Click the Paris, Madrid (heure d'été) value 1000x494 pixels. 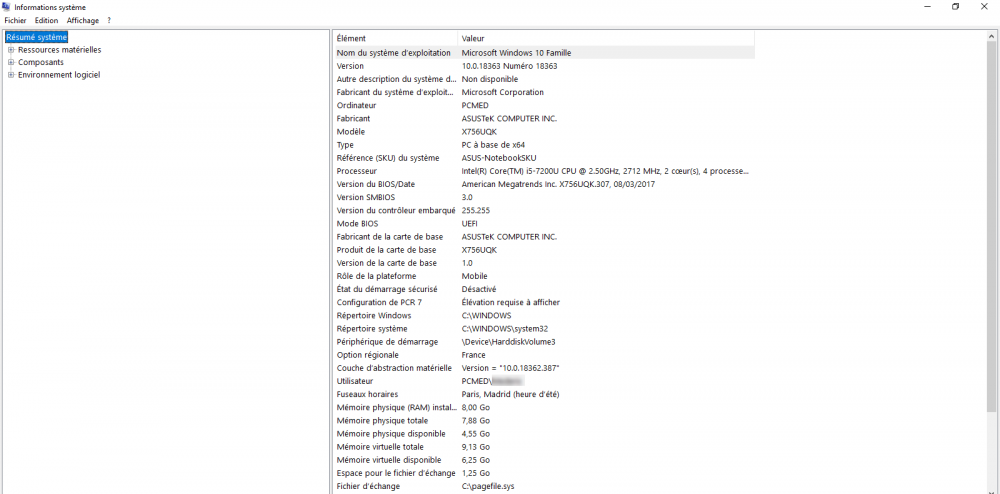510,395
